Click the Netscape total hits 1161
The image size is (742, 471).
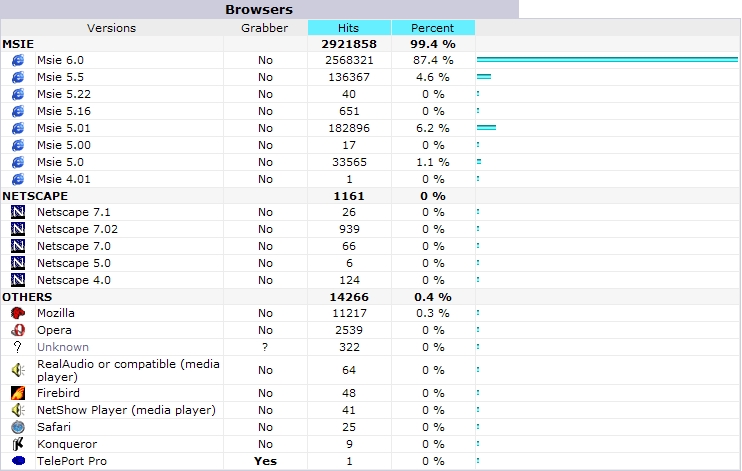(349, 196)
